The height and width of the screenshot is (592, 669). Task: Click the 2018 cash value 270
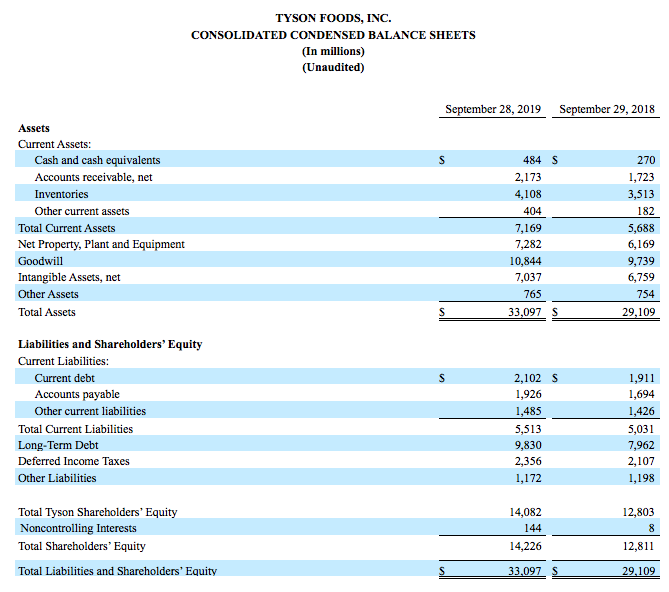646,160
